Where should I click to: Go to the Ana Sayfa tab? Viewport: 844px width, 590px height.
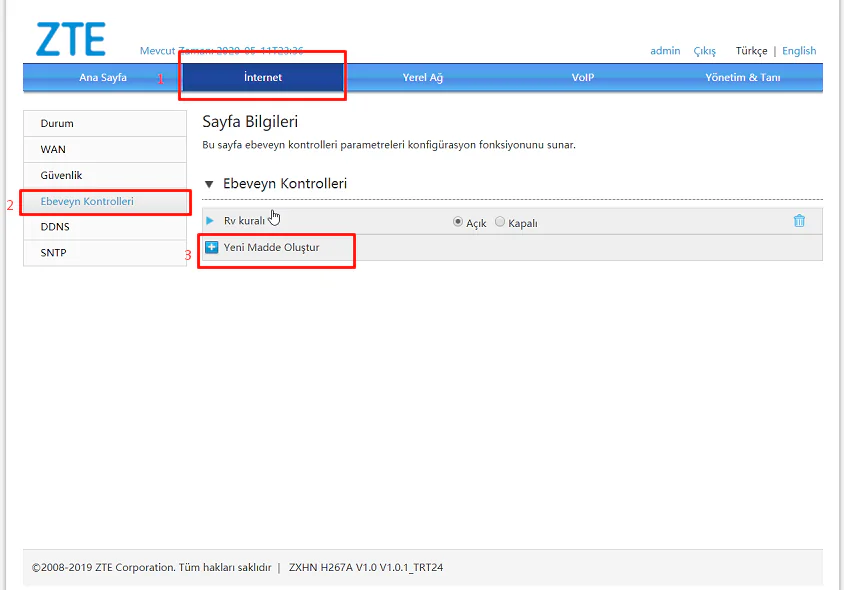103,77
